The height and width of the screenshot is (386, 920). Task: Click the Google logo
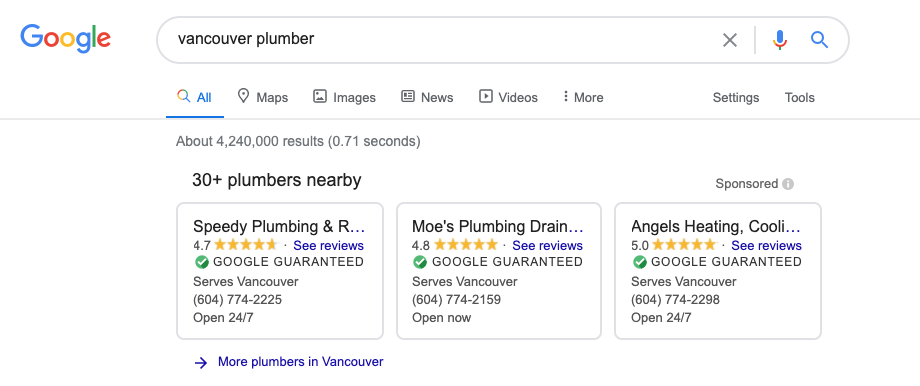(x=66, y=39)
